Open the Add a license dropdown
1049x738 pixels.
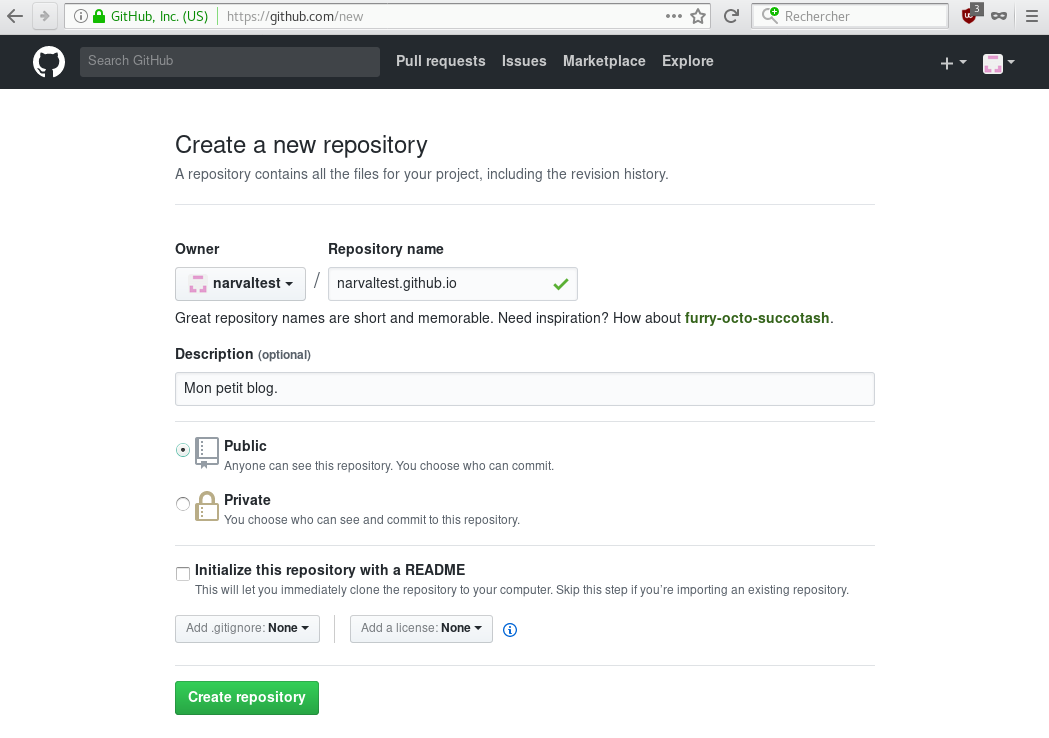coord(421,628)
